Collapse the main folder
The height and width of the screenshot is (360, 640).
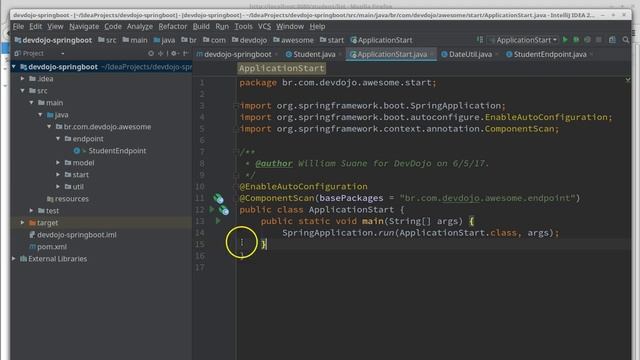(x=32, y=102)
